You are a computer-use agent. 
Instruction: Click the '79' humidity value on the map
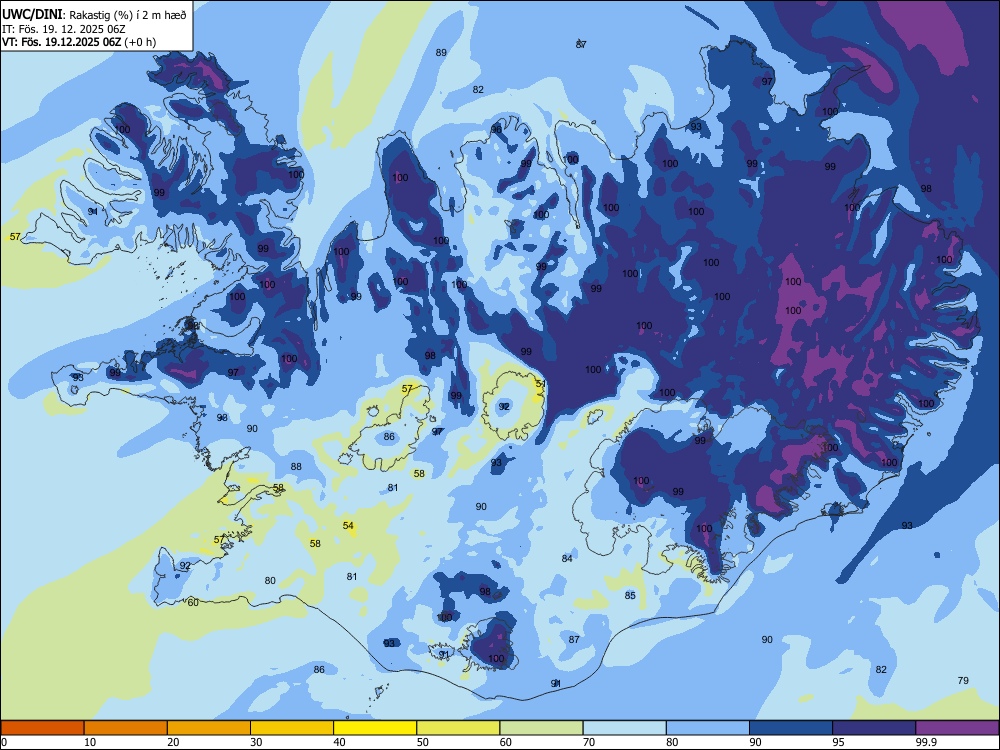pyautogui.click(x=963, y=680)
